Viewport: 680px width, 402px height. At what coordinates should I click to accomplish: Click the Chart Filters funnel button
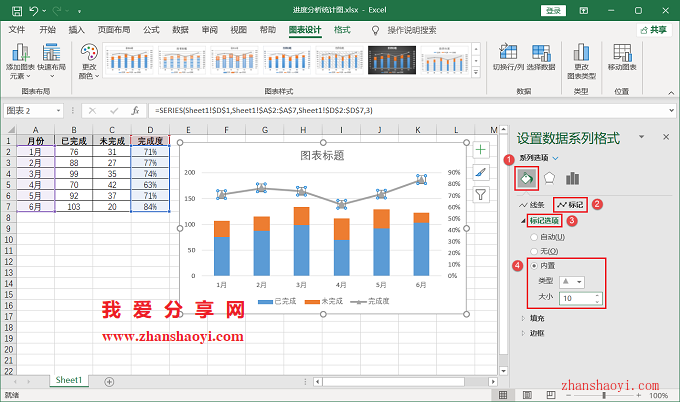click(481, 195)
